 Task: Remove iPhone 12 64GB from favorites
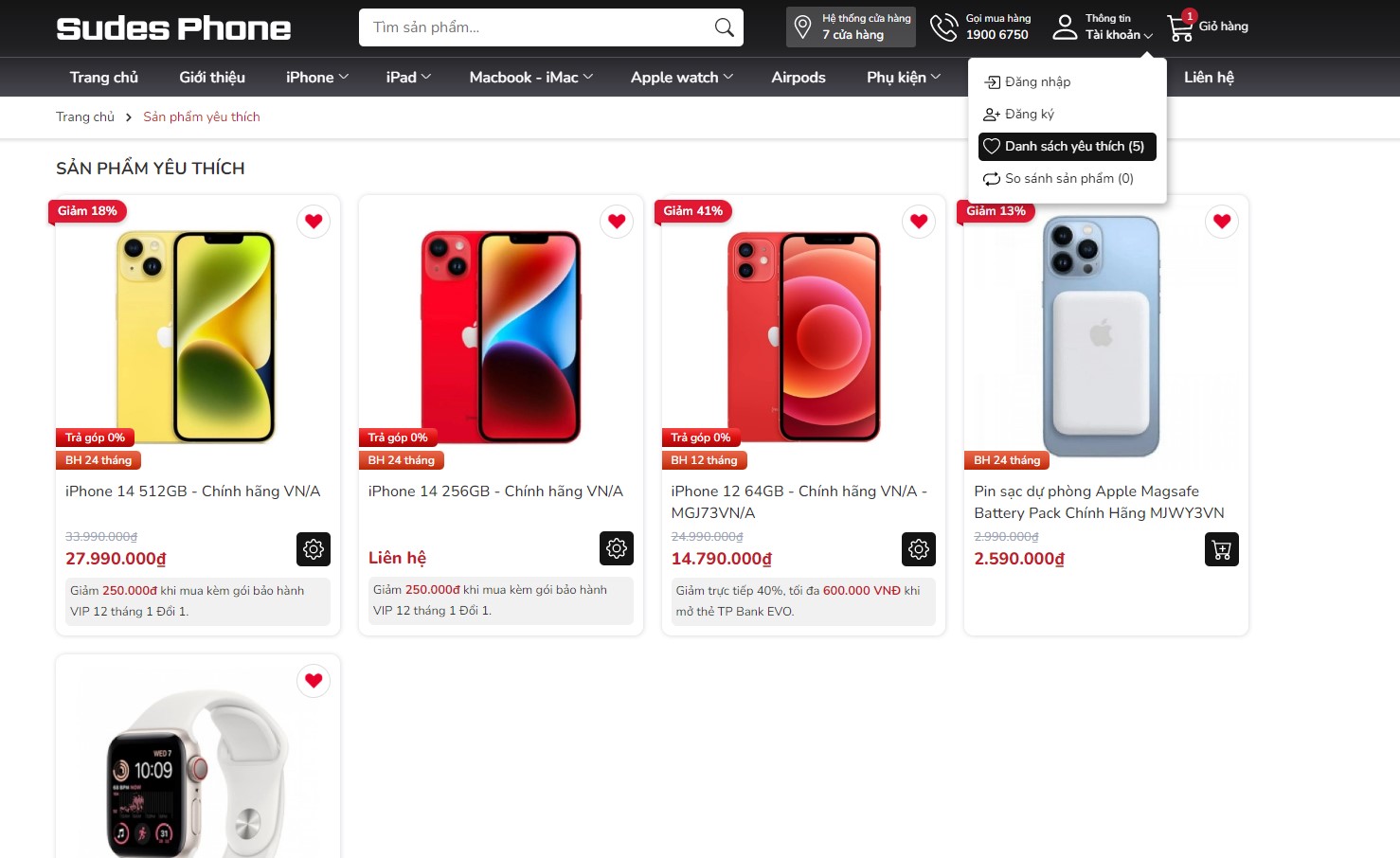(919, 222)
